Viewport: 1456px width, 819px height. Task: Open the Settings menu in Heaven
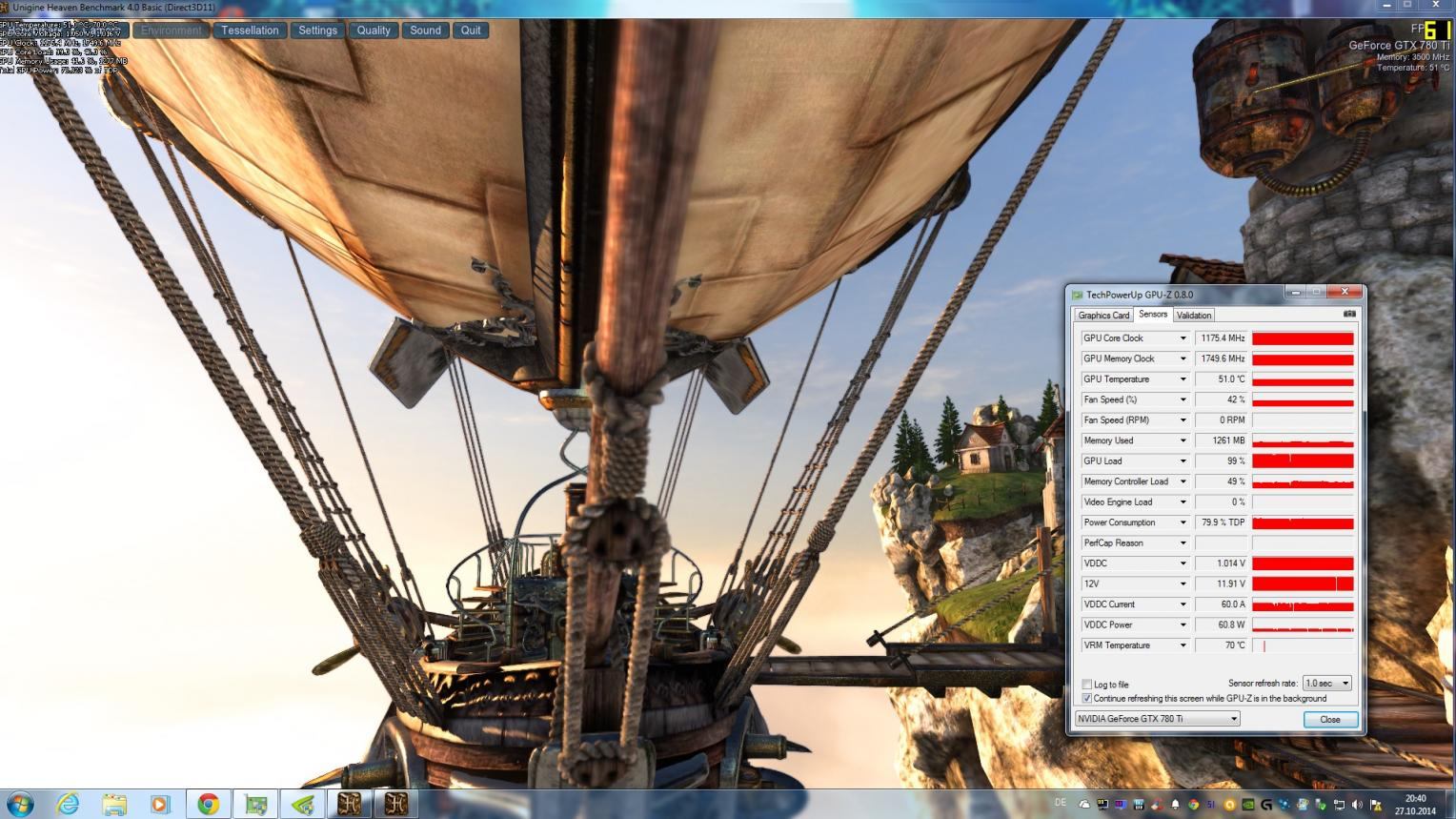tap(317, 31)
